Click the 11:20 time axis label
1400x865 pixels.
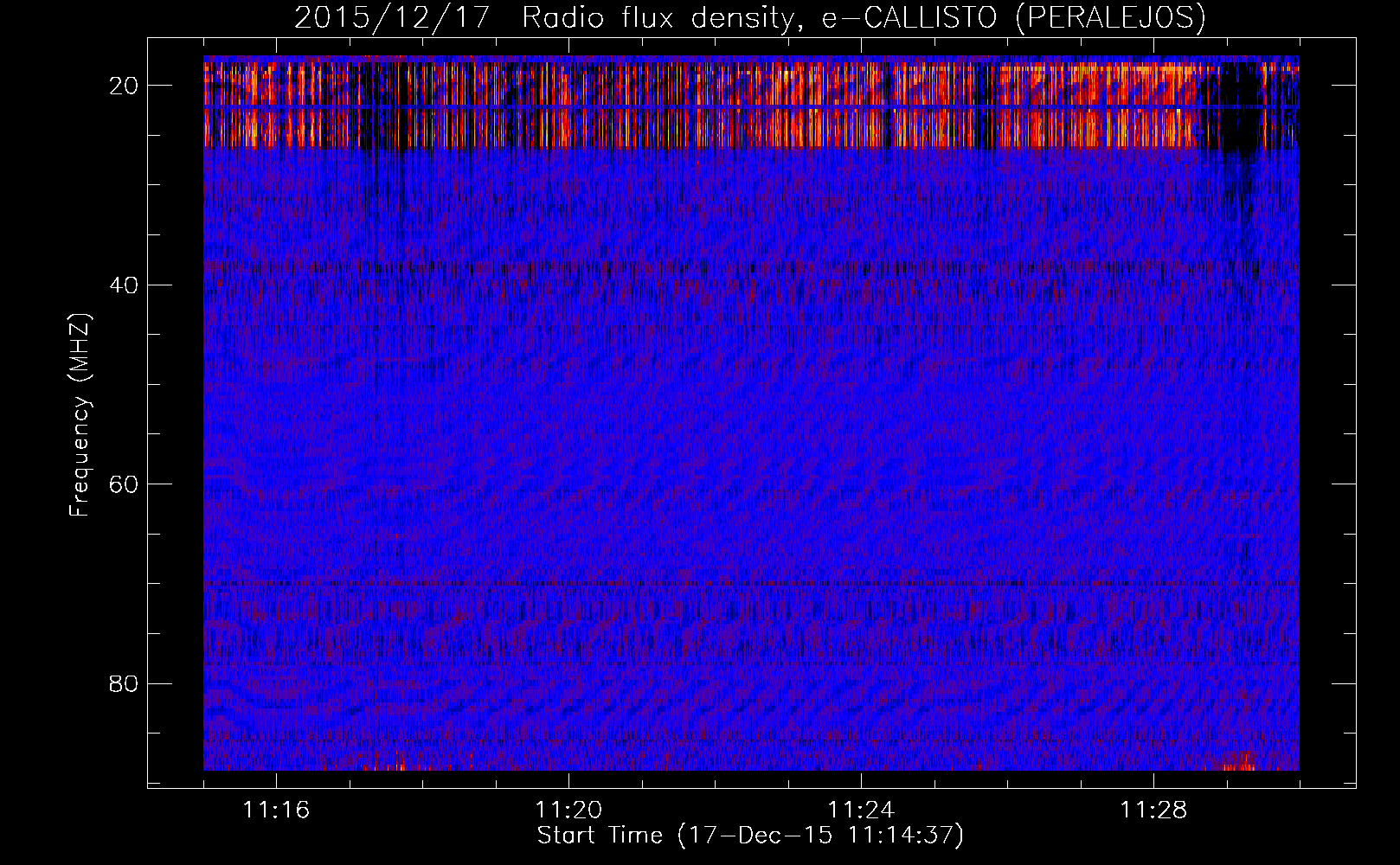pyautogui.click(x=568, y=810)
